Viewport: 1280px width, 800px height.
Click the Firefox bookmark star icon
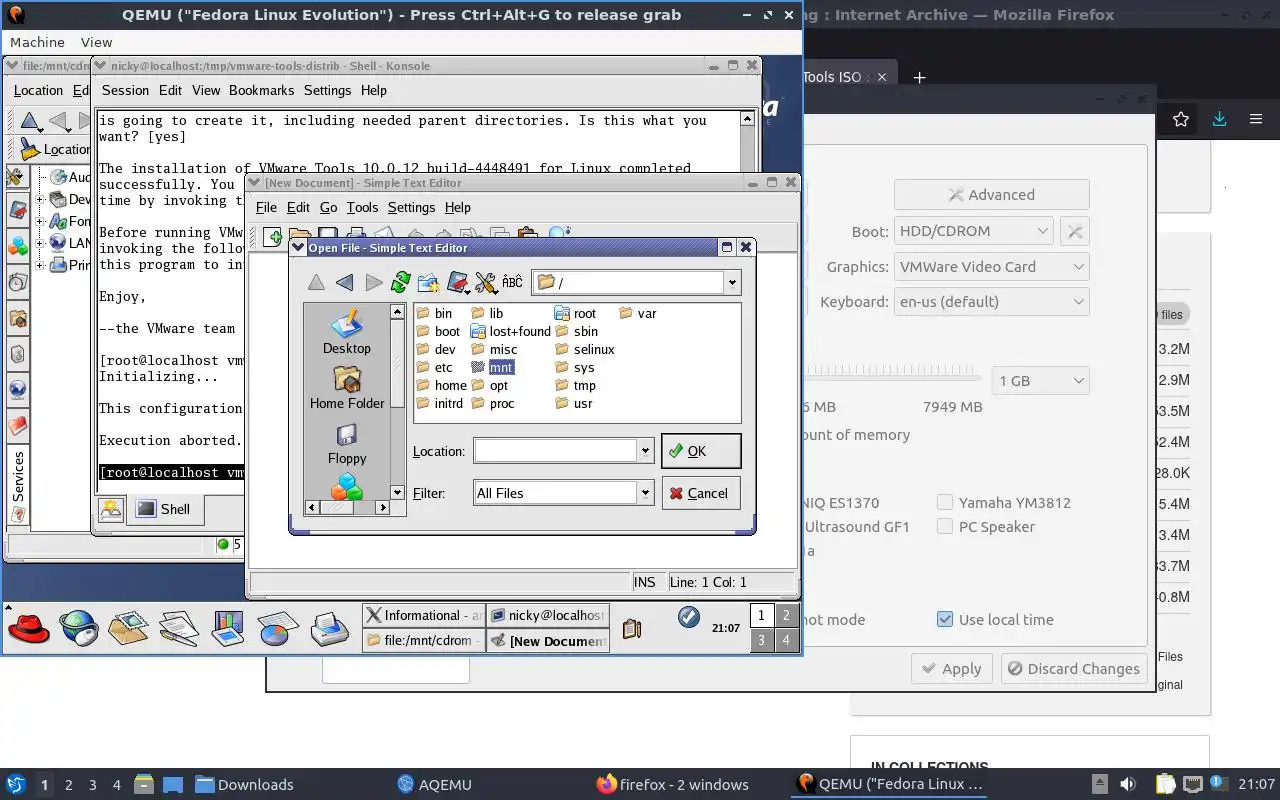(x=1181, y=119)
